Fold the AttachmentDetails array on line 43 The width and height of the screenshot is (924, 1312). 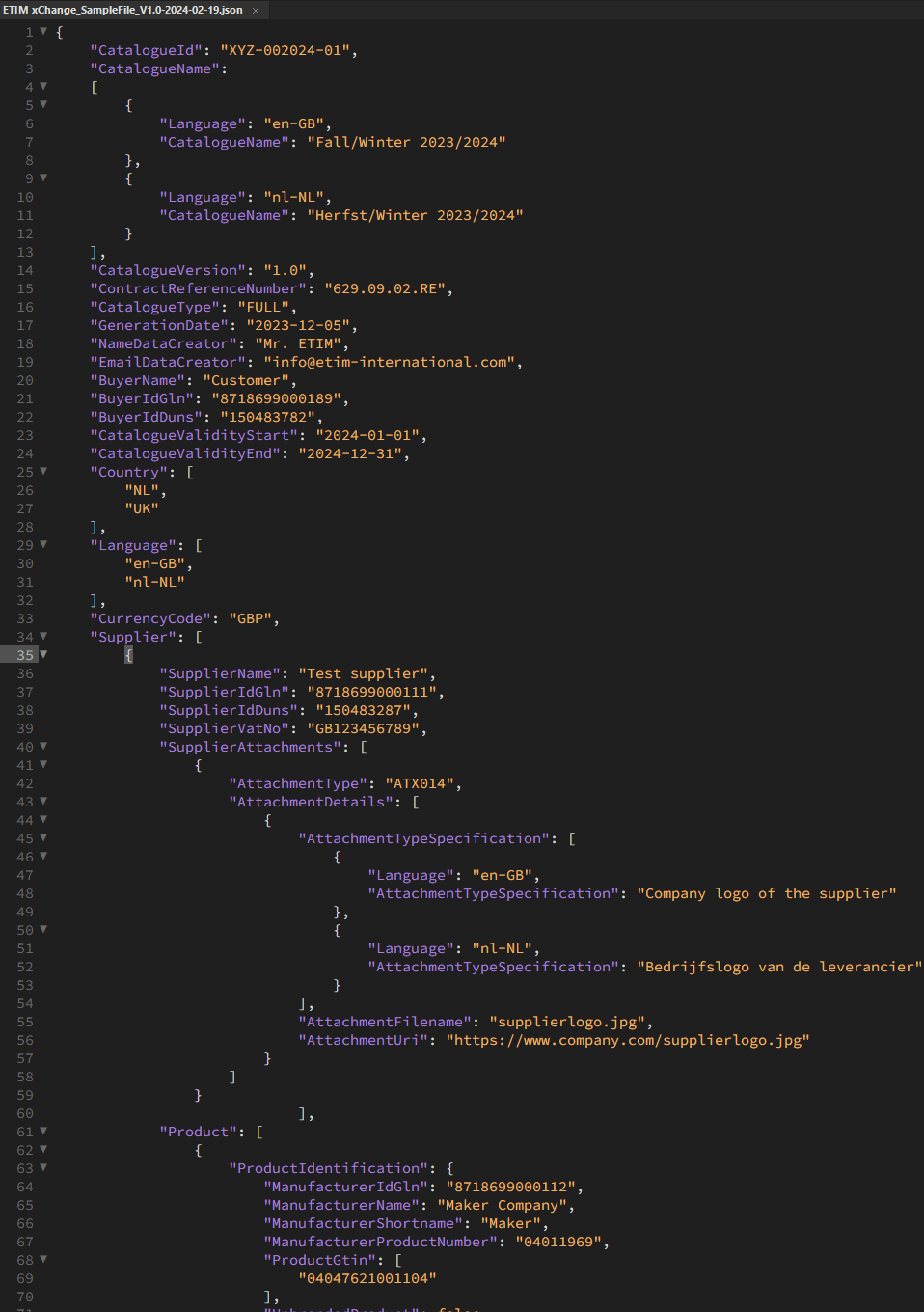[x=43, y=801]
